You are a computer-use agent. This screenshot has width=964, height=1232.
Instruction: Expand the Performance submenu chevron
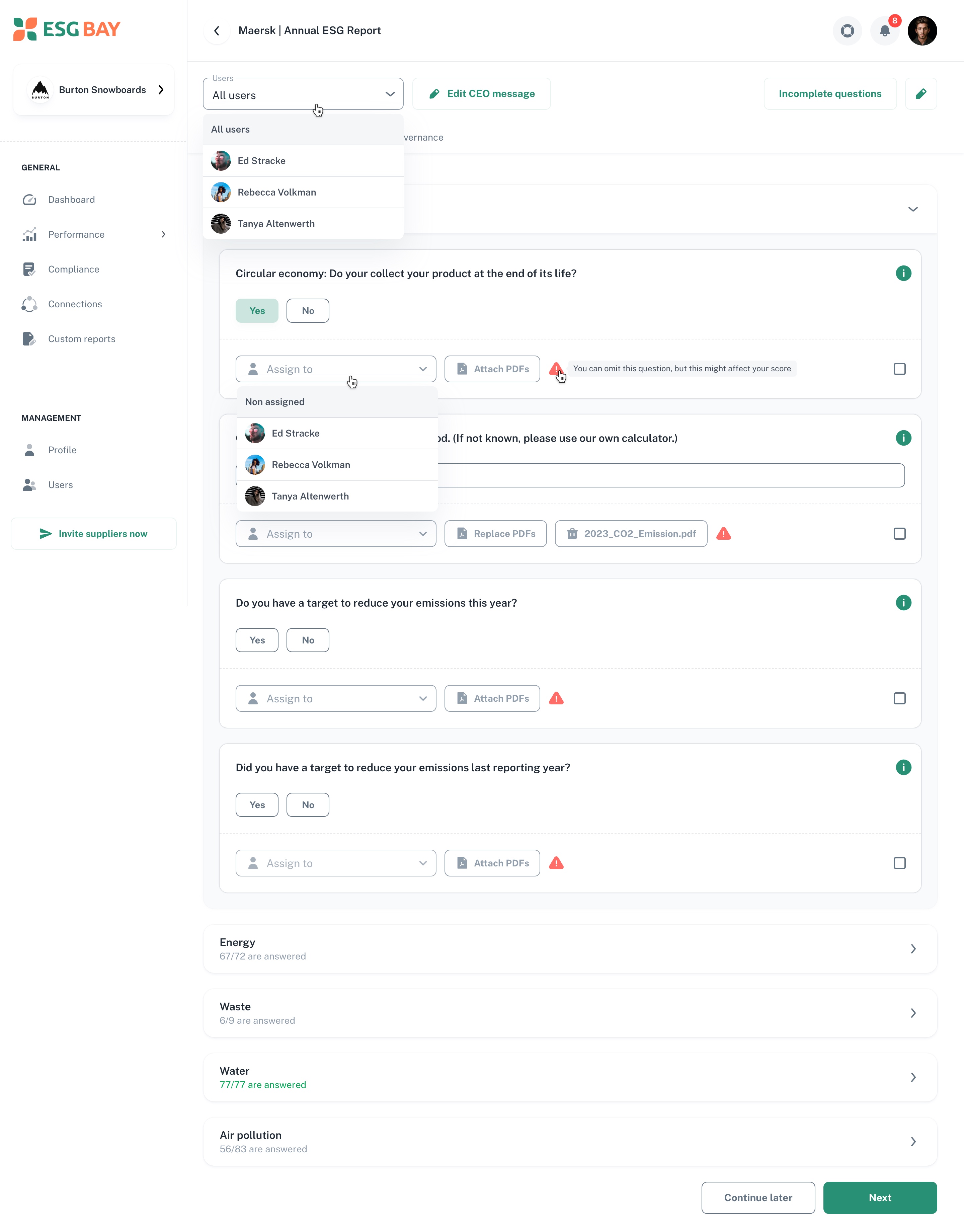point(163,235)
